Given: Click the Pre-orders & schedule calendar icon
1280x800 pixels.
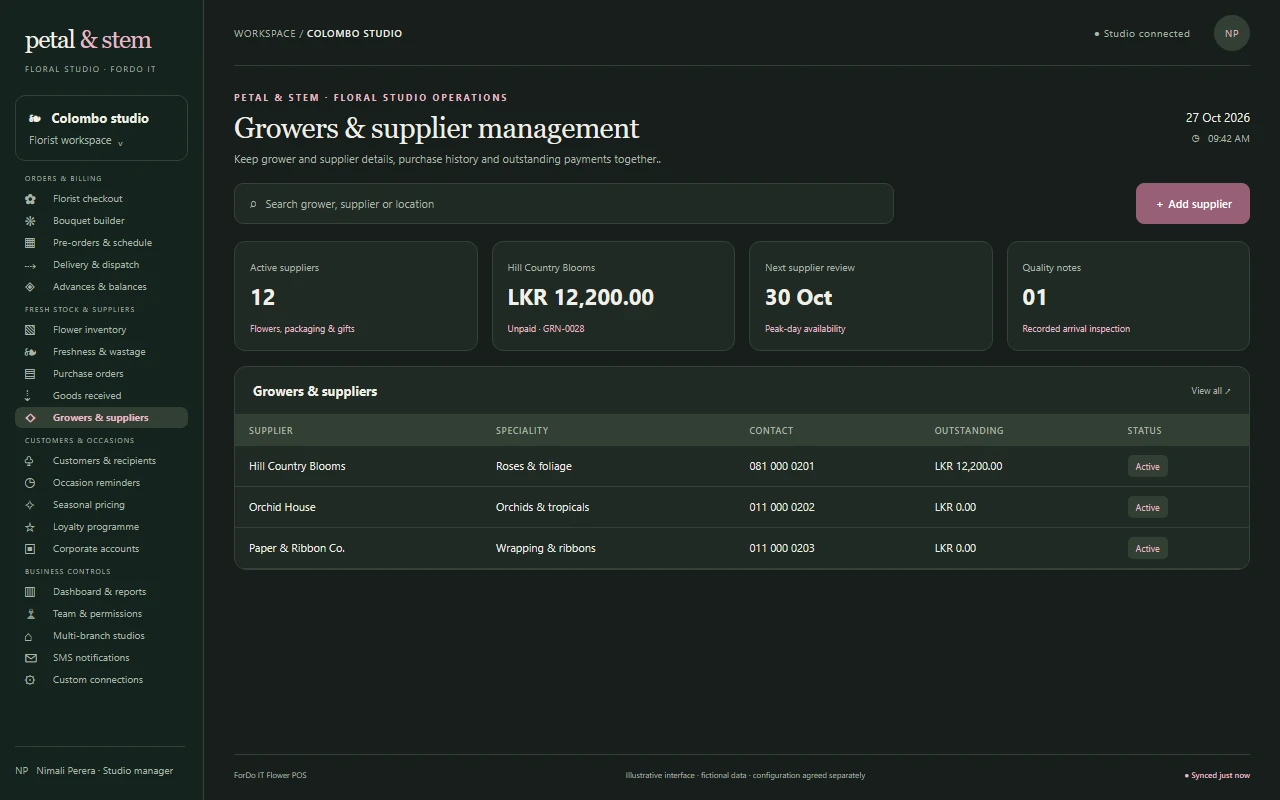Looking at the screenshot, I should click(30, 243).
